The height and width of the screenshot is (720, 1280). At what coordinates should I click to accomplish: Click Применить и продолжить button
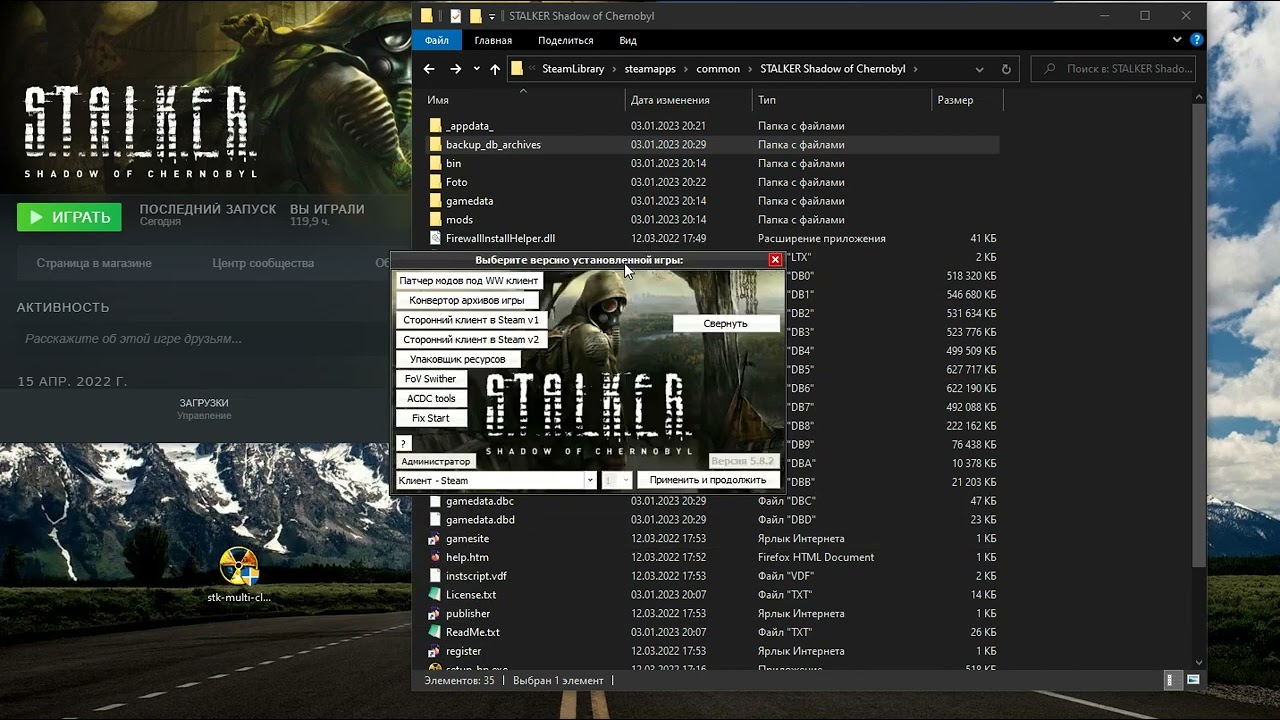click(708, 480)
